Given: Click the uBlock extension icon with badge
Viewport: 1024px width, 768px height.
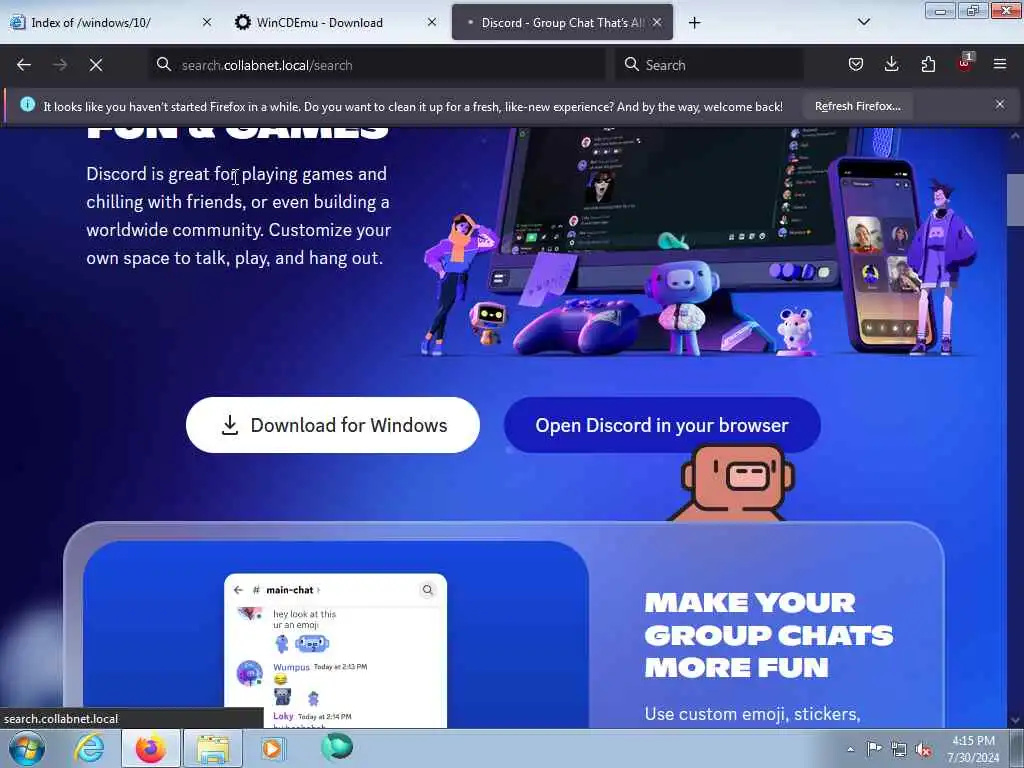Looking at the screenshot, I should tap(965, 63).
